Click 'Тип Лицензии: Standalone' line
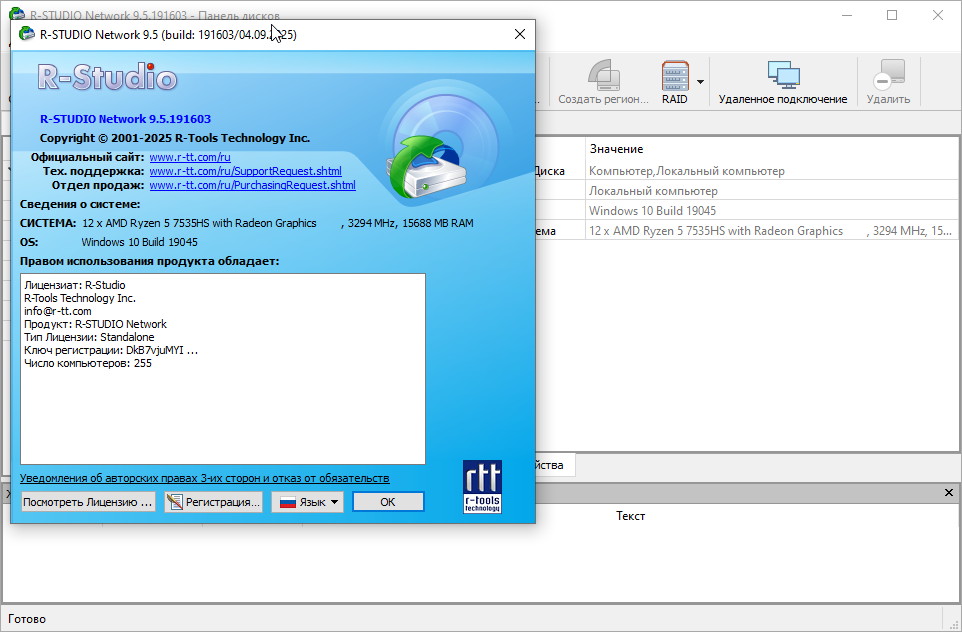This screenshot has width=962, height=632. [90, 337]
